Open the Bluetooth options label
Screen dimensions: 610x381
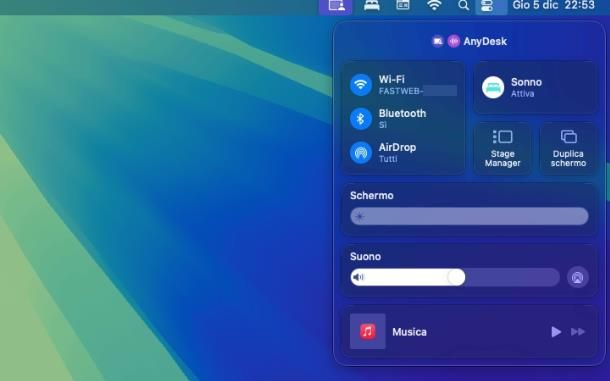(402, 114)
